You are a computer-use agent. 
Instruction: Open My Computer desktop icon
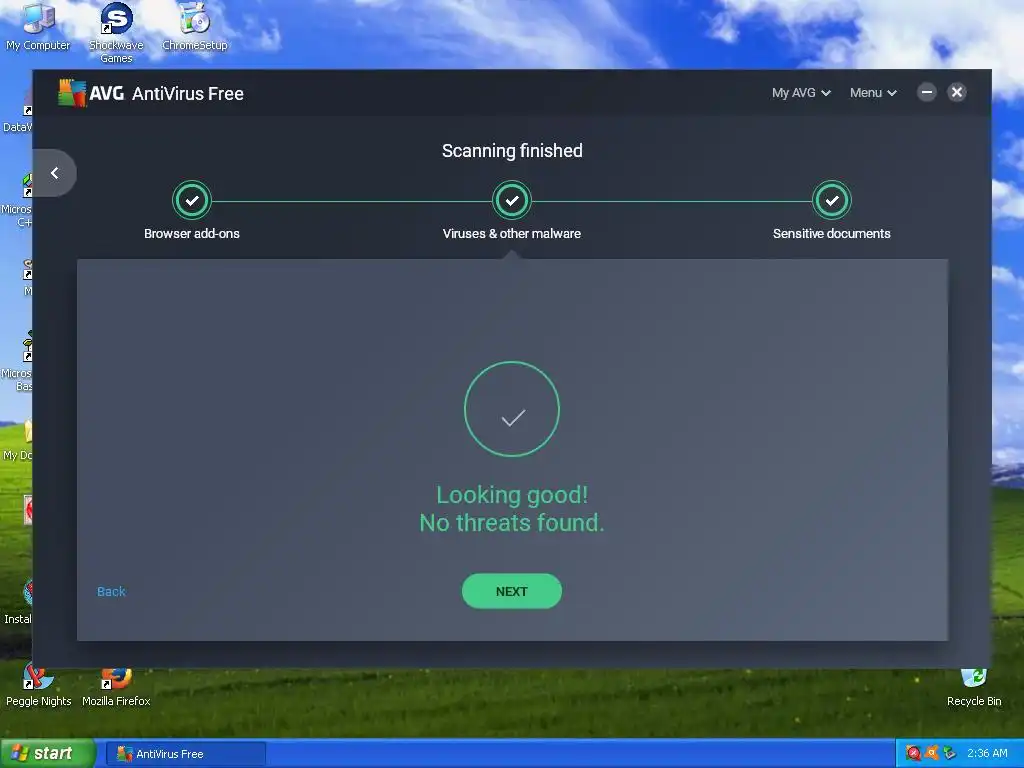(38, 26)
